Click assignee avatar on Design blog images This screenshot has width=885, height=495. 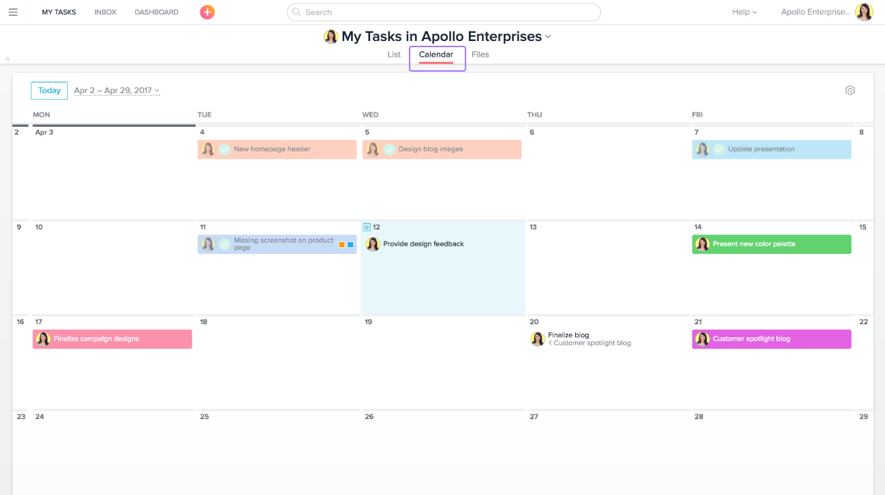coord(373,149)
